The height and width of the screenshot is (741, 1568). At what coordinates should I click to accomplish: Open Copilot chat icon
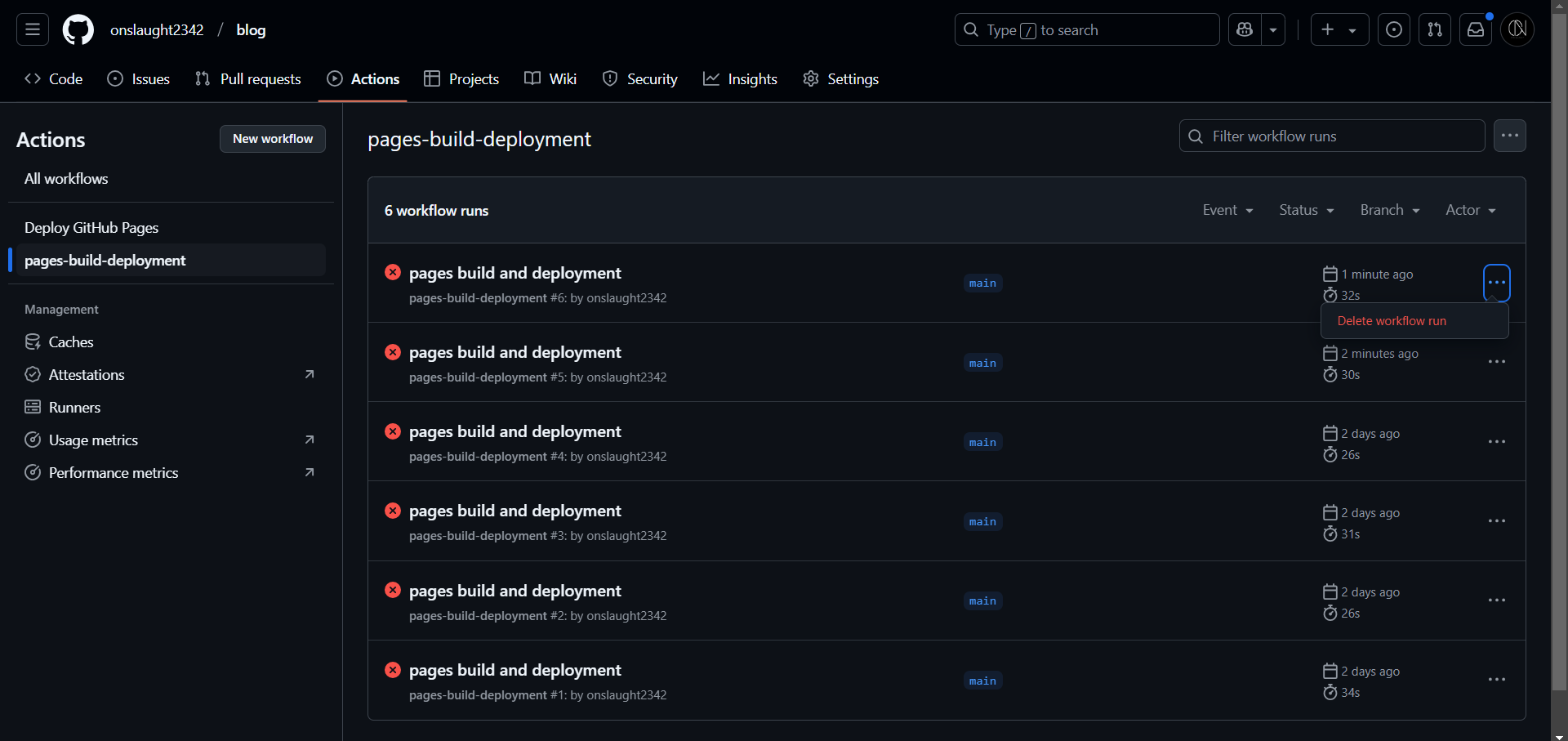coord(1245,29)
